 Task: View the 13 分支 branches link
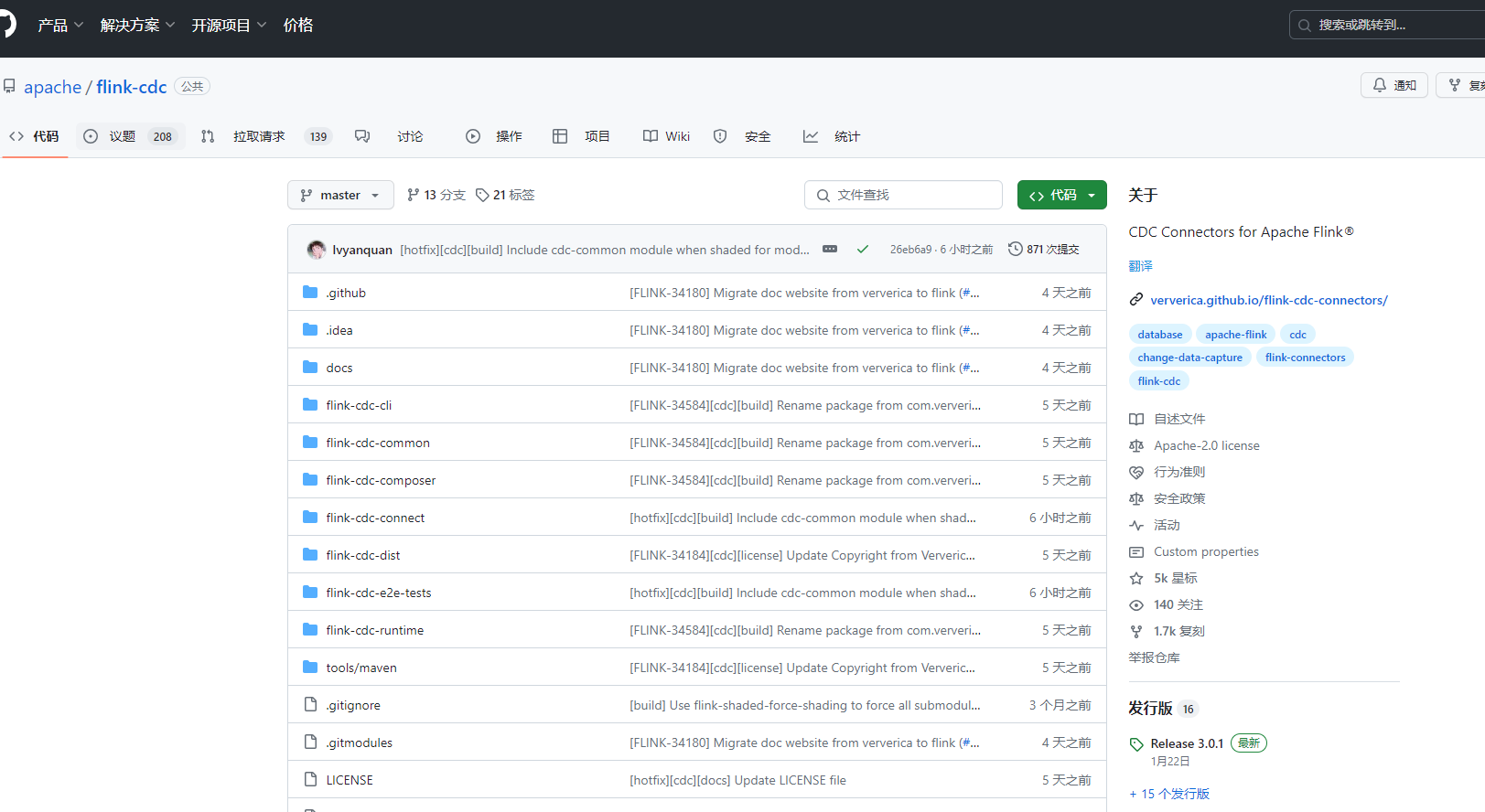point(436,195)
